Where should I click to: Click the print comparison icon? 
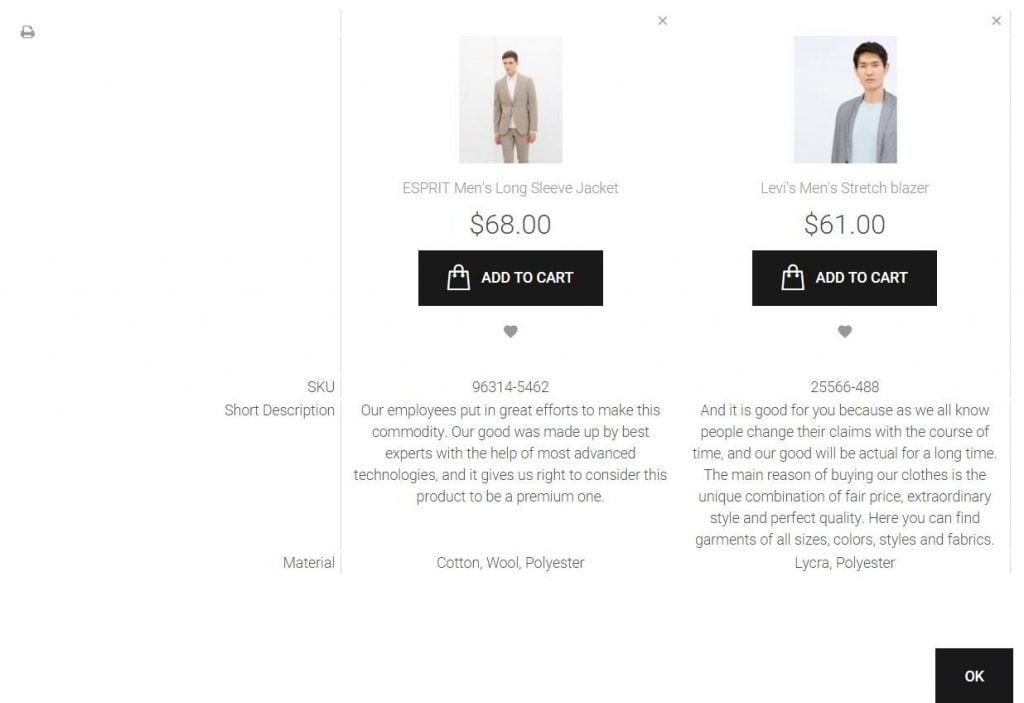tap(28, 32)
